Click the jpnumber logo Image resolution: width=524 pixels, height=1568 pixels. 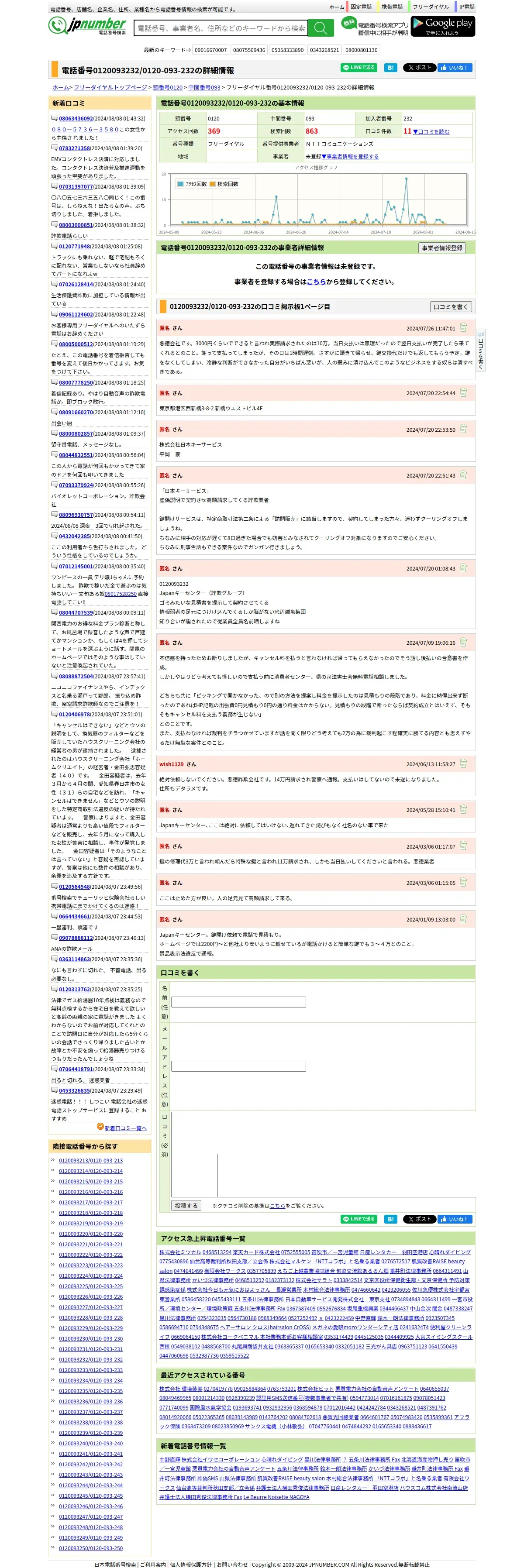pyautogui.click(x=87, y=26)
